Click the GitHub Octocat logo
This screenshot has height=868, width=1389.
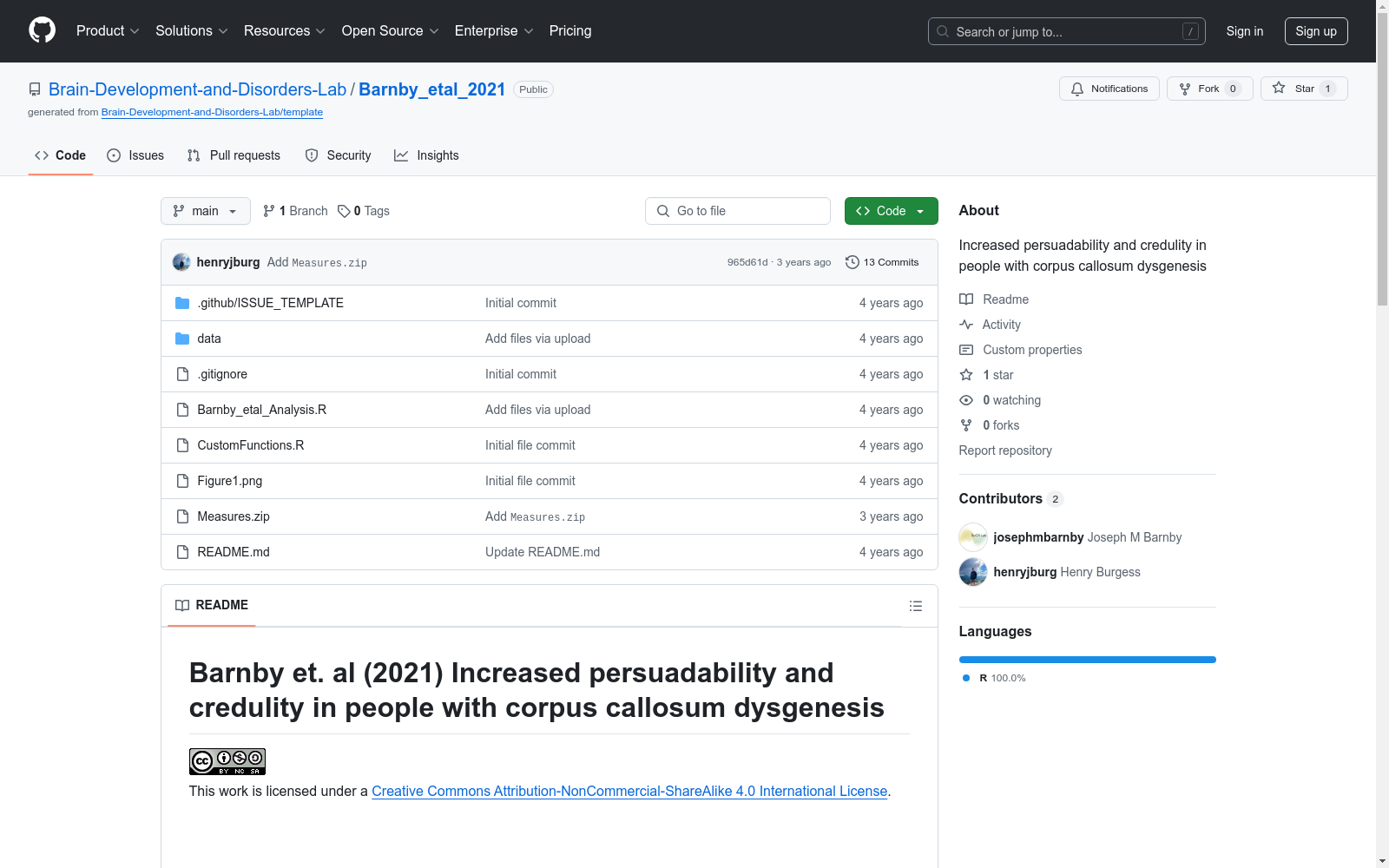[x=42, y=30]
